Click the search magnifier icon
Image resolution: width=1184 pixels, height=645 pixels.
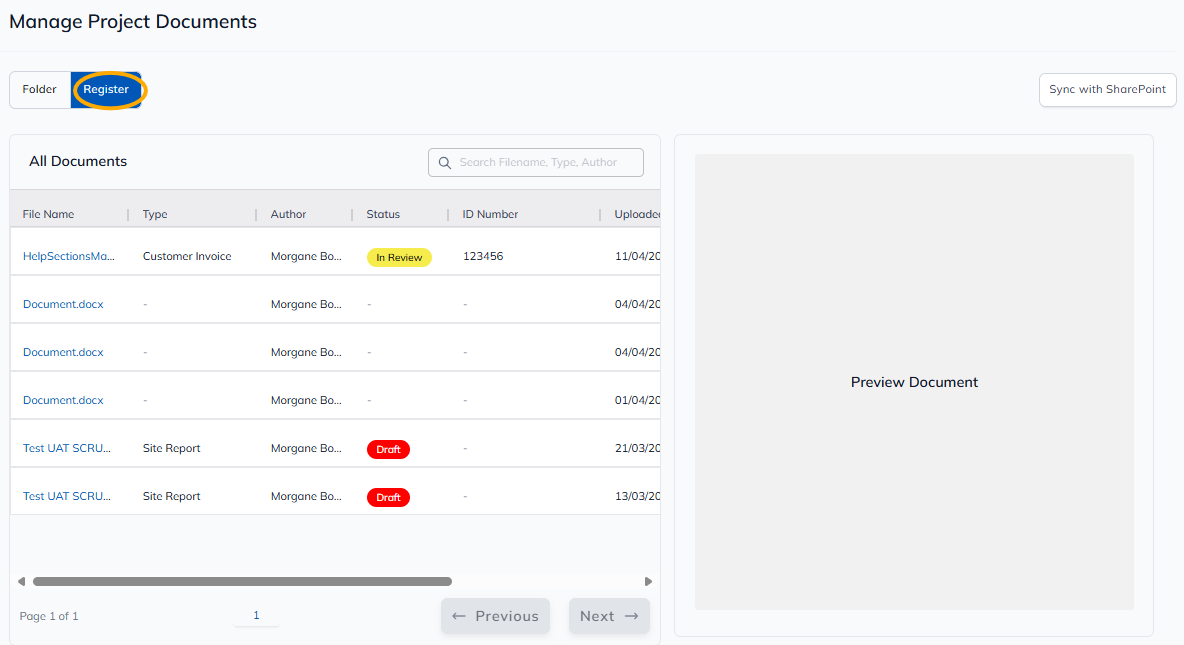(x=445, y=163)
